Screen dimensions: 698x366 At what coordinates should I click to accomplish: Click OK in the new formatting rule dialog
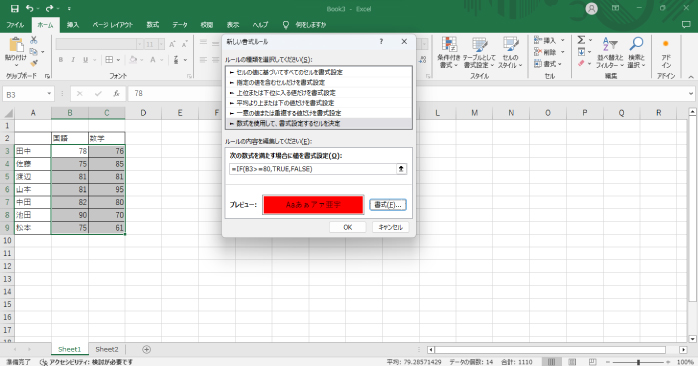[x=348, y=227]
